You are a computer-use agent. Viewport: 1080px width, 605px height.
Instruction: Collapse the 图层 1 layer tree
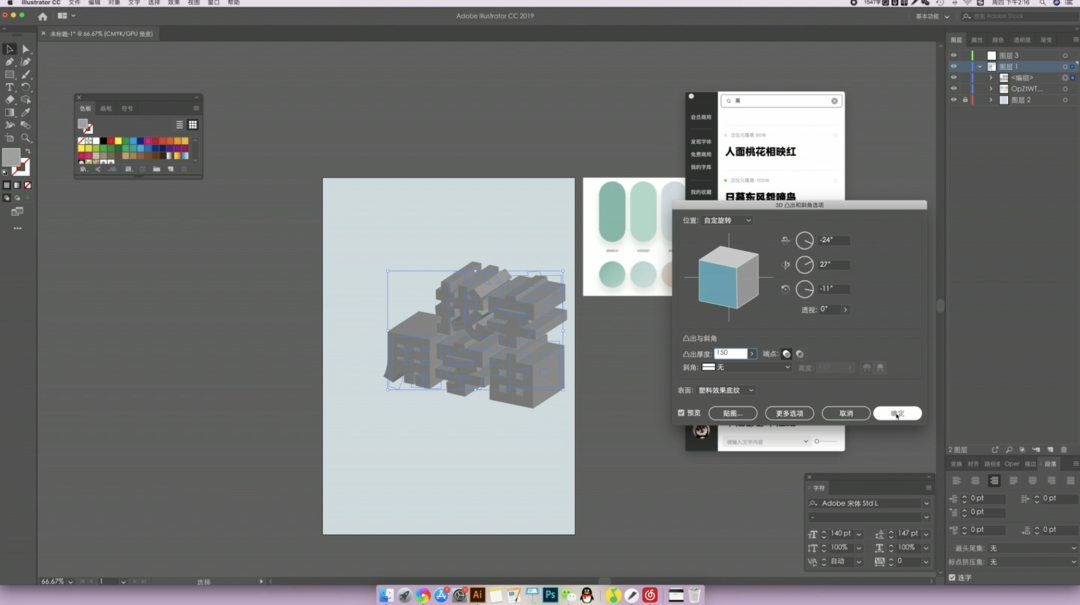[x=980, y=67]
